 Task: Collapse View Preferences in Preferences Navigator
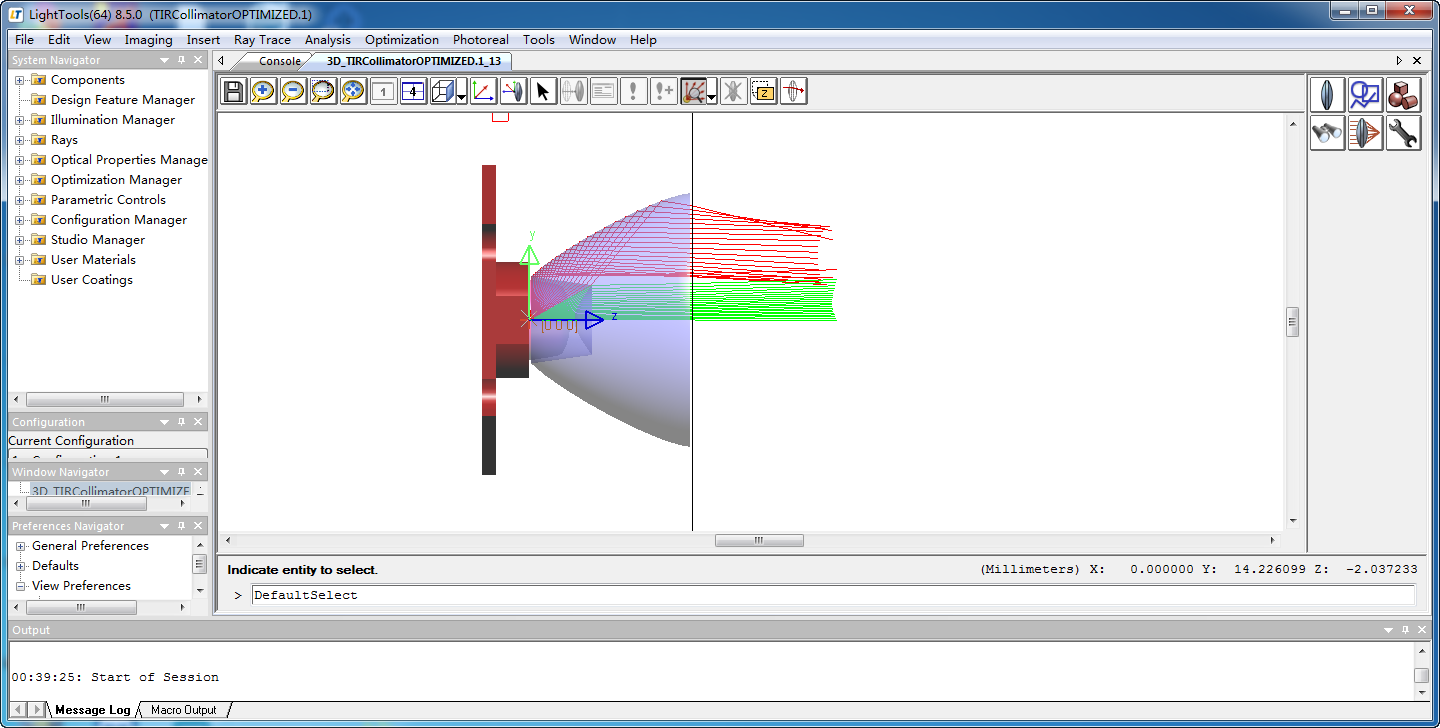point(20,586)
